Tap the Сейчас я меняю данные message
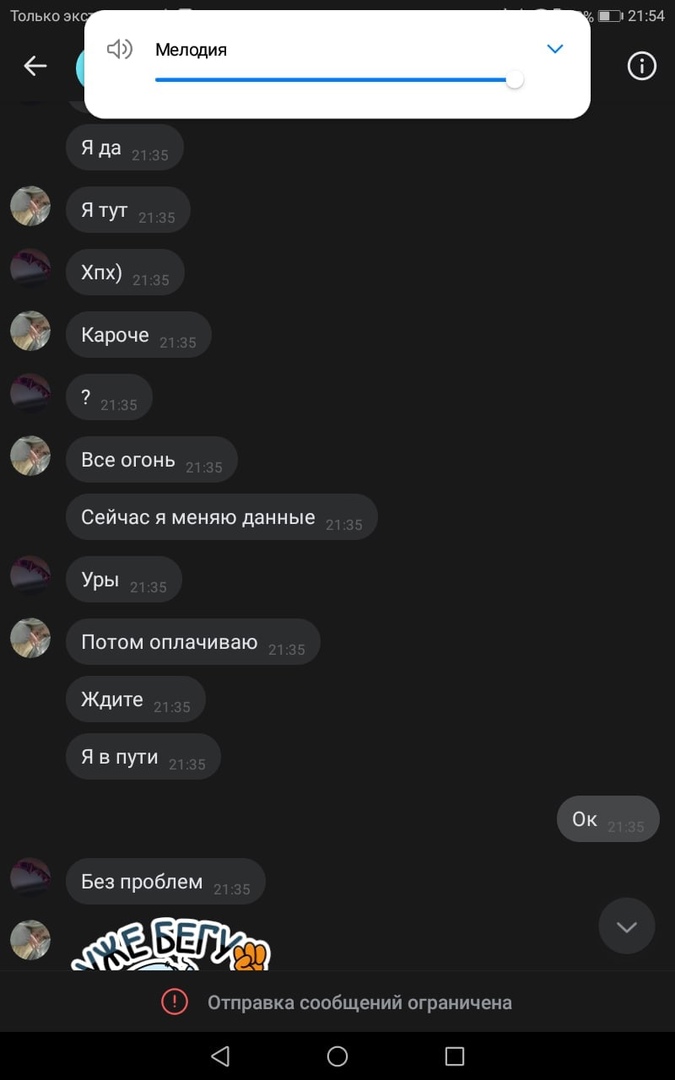 pyautogui.click(x=222, y=517)
